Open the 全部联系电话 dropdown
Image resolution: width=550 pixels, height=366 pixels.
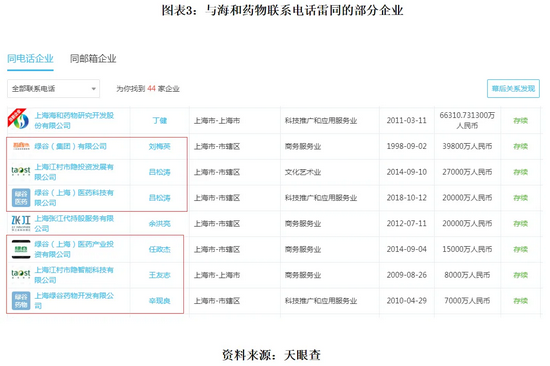coord(53,88)
